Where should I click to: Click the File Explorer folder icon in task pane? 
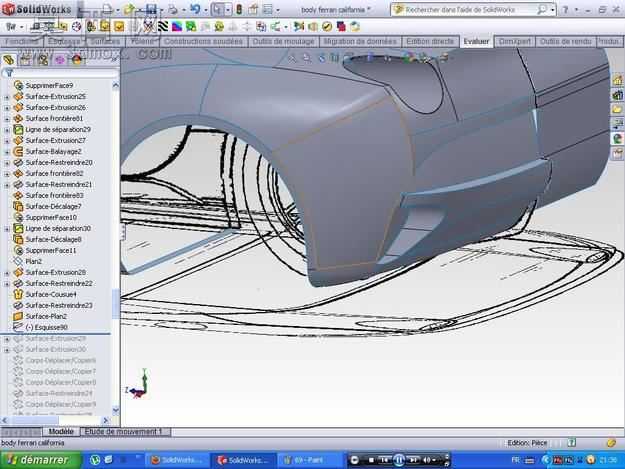click(x=617, y=109)
